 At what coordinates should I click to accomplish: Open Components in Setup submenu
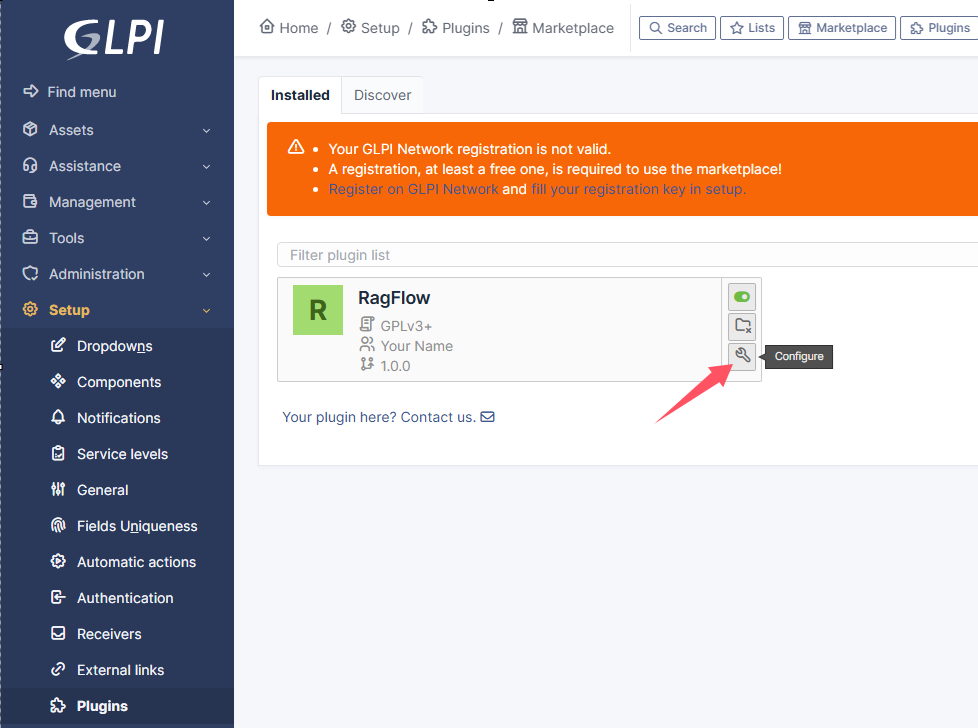click(x=119, y=382)
